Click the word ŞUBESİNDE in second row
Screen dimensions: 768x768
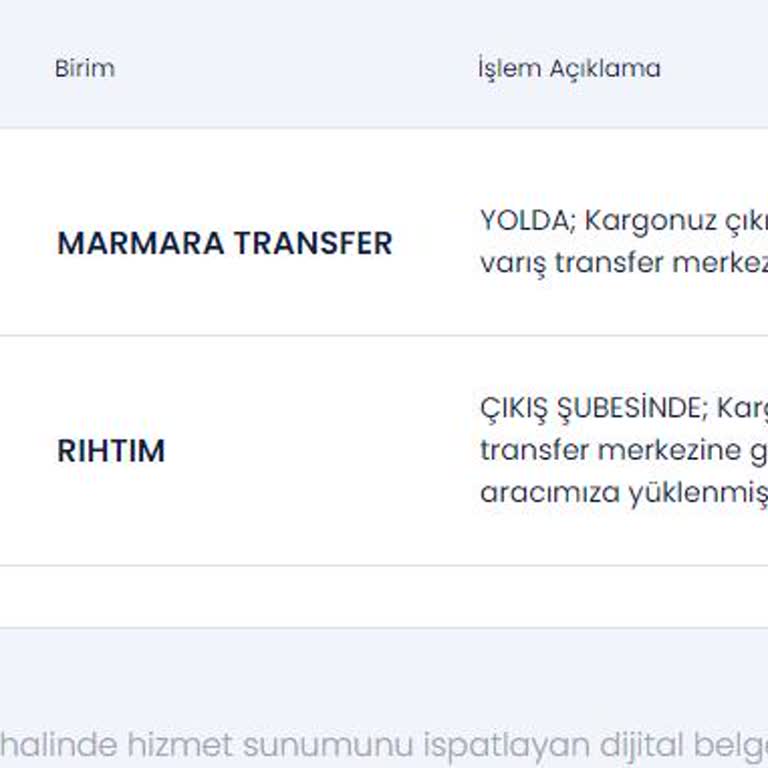(x=632, y=408)
